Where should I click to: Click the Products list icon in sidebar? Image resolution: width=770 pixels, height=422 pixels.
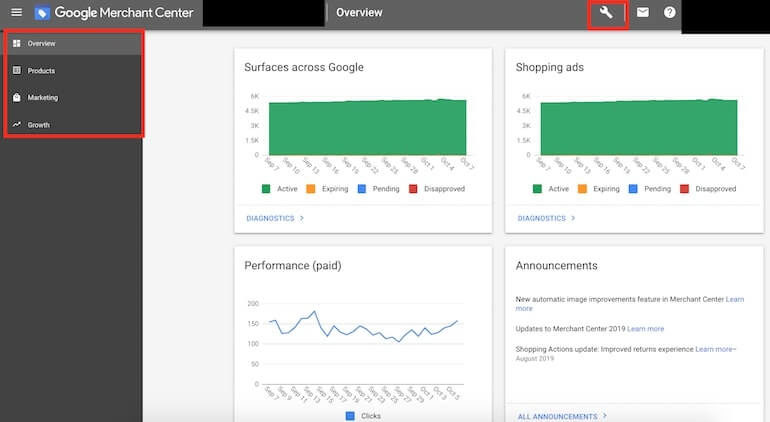[x=16, y=71]
